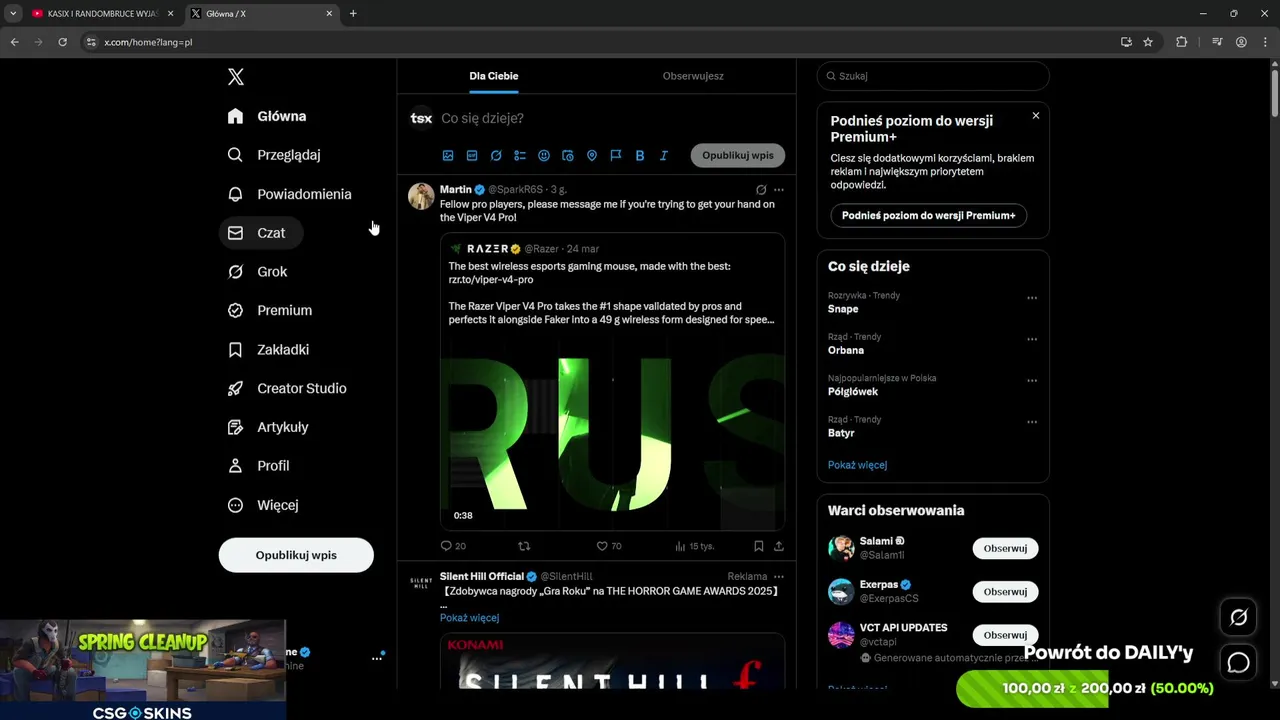1280x720 pixels.
Task: Open Grok from the sidebar
Action: (258, 272)
